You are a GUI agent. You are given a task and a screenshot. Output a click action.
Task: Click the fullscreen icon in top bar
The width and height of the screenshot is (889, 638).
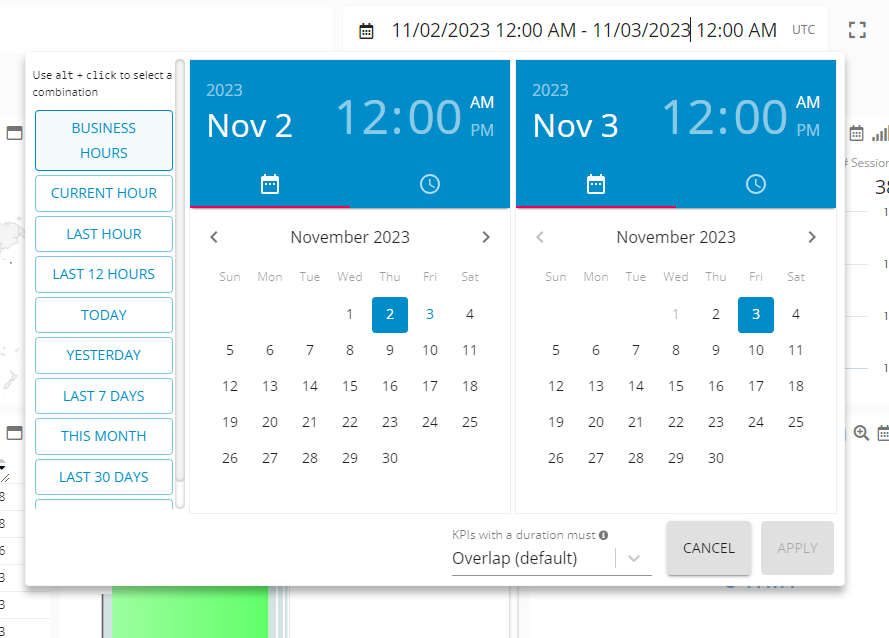coord(857,30)
